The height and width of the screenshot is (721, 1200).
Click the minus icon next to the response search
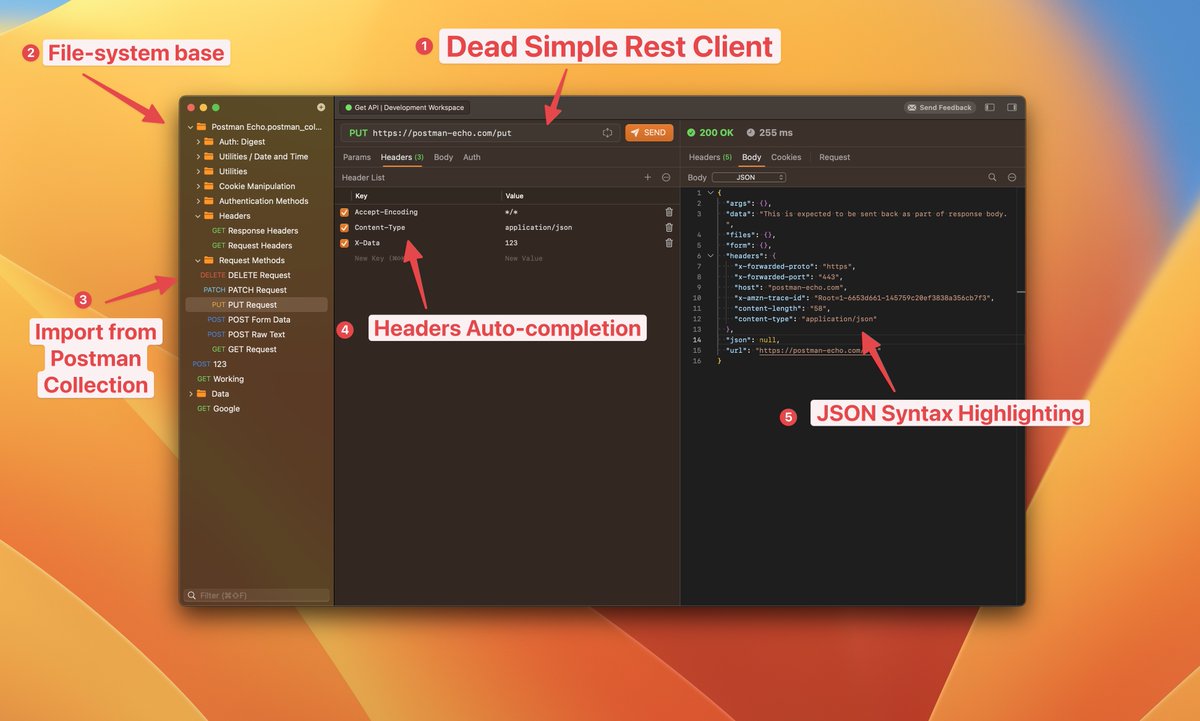(1011, 176)
